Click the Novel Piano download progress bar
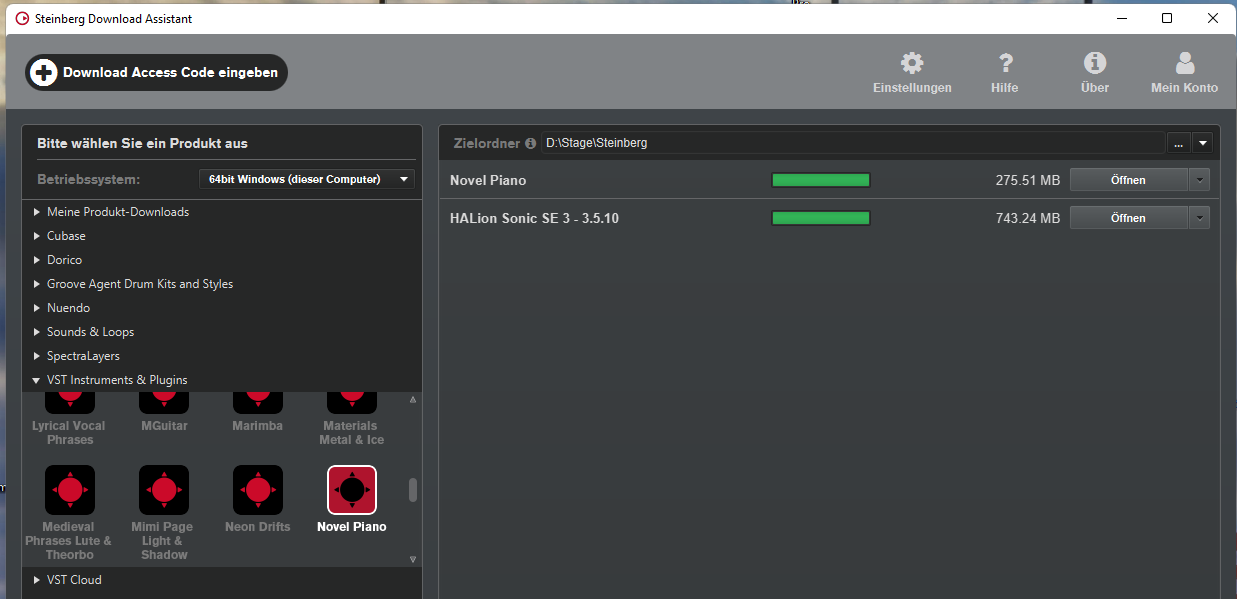Viewport: 1237px width, 599px height. click(821, 180)
